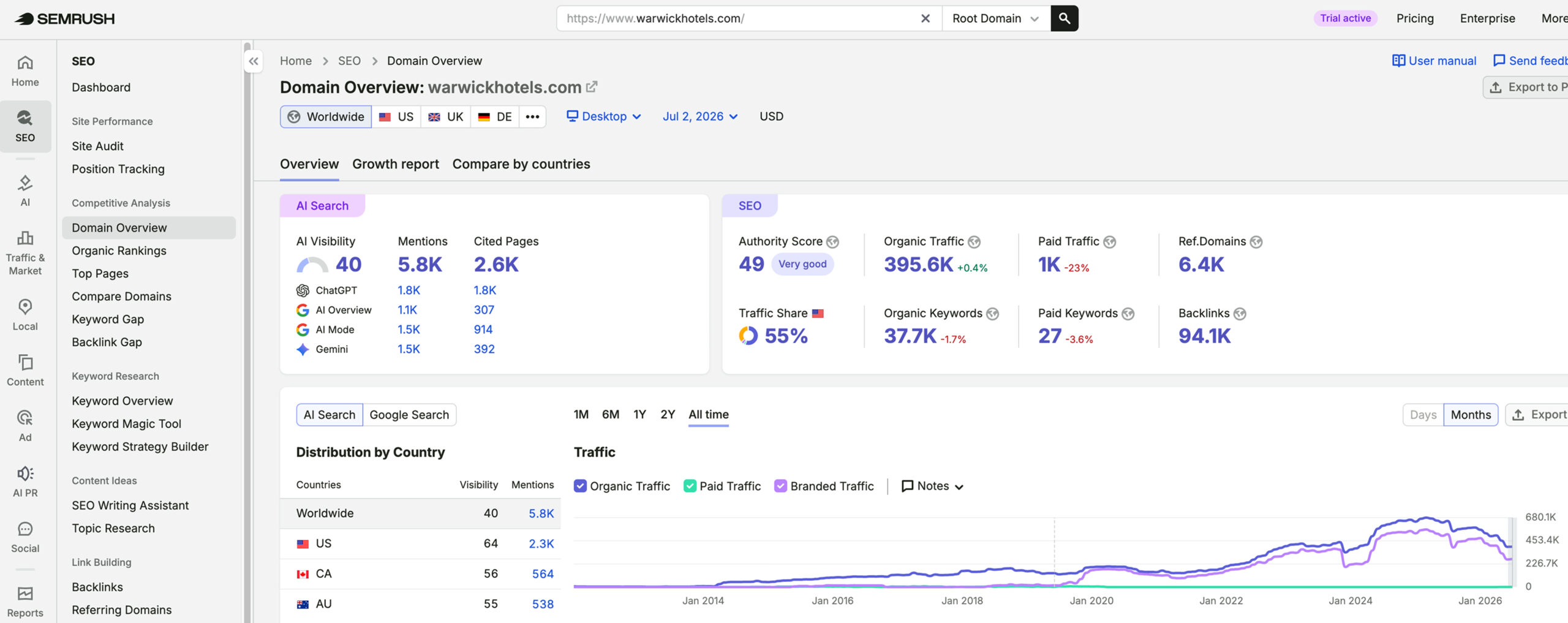1568x623 pixels.
Task: Click the Trial active badge
Action: (1345, 18)
